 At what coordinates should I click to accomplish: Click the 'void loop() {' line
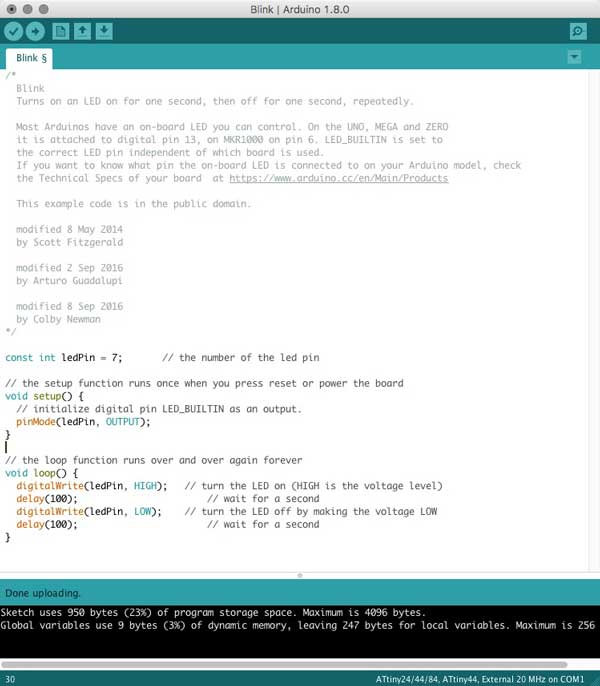[42, 473]
